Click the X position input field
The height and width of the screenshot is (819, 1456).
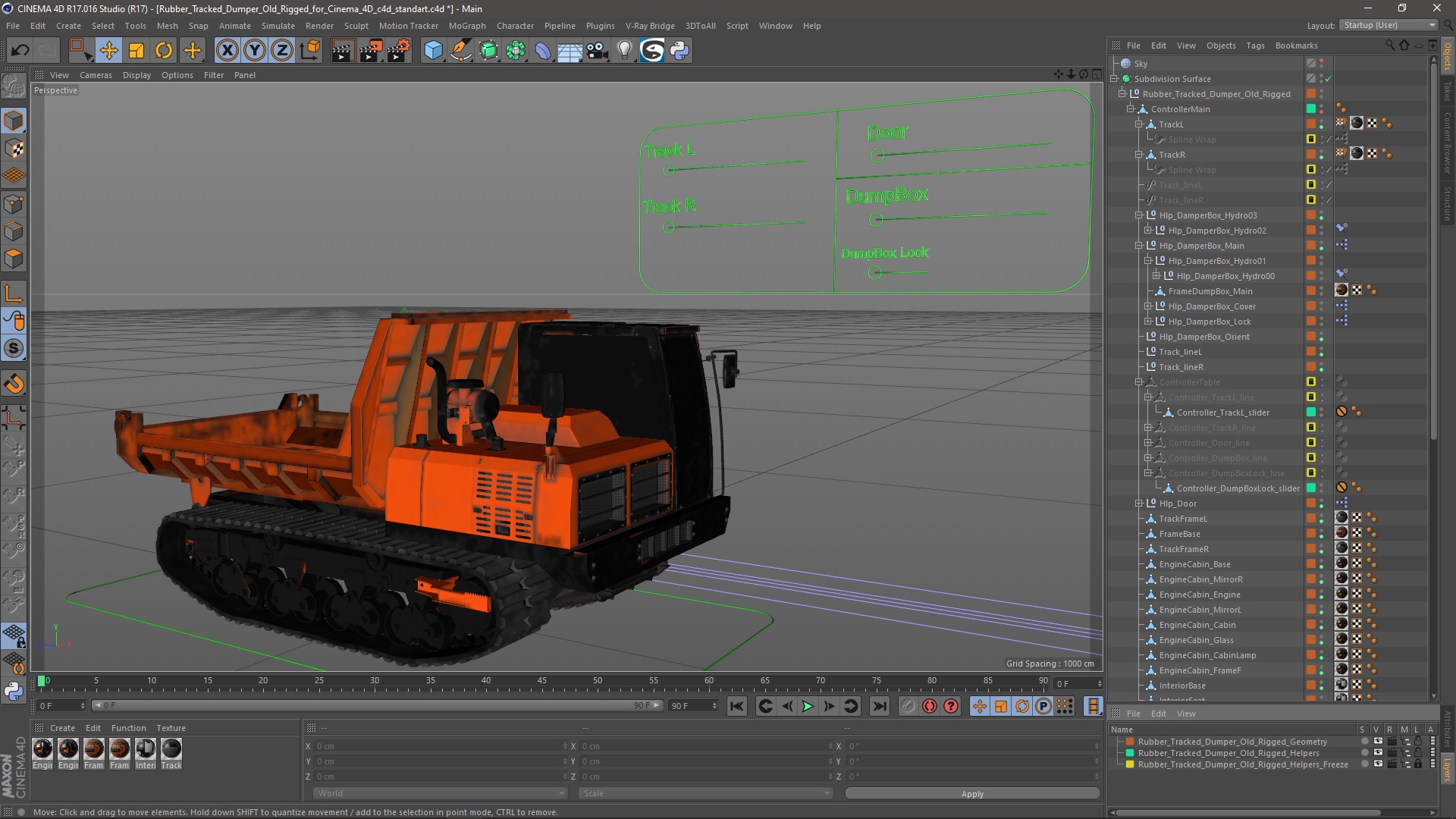440,746
